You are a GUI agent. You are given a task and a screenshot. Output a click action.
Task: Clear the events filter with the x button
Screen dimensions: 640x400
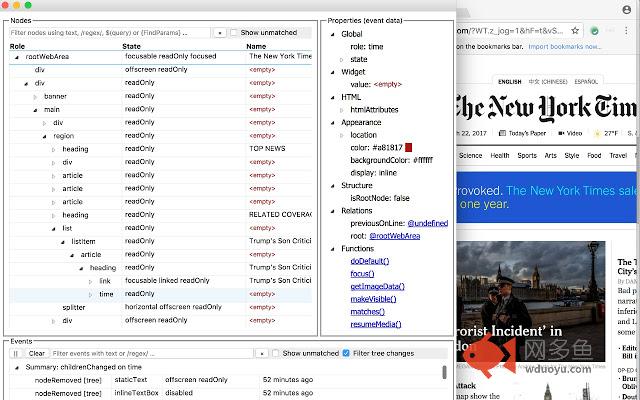coord(261,353)
